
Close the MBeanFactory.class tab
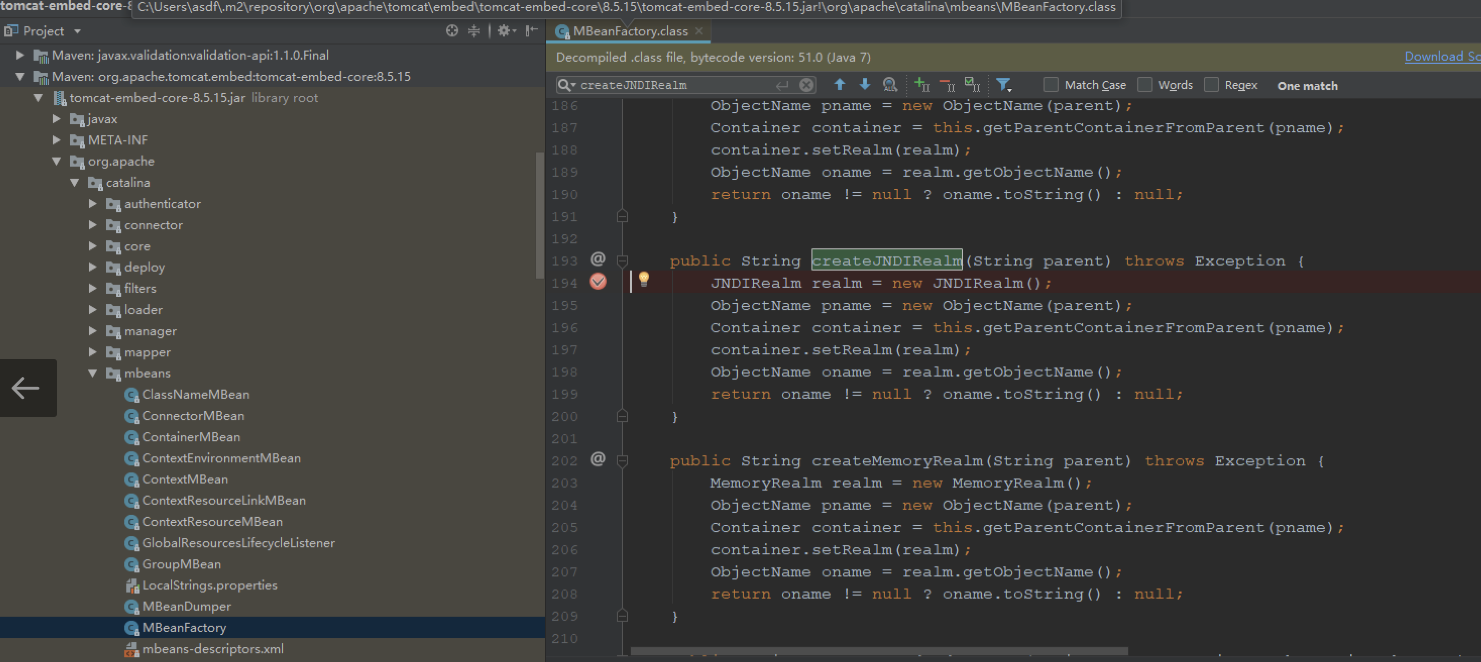tap(699, 31)
